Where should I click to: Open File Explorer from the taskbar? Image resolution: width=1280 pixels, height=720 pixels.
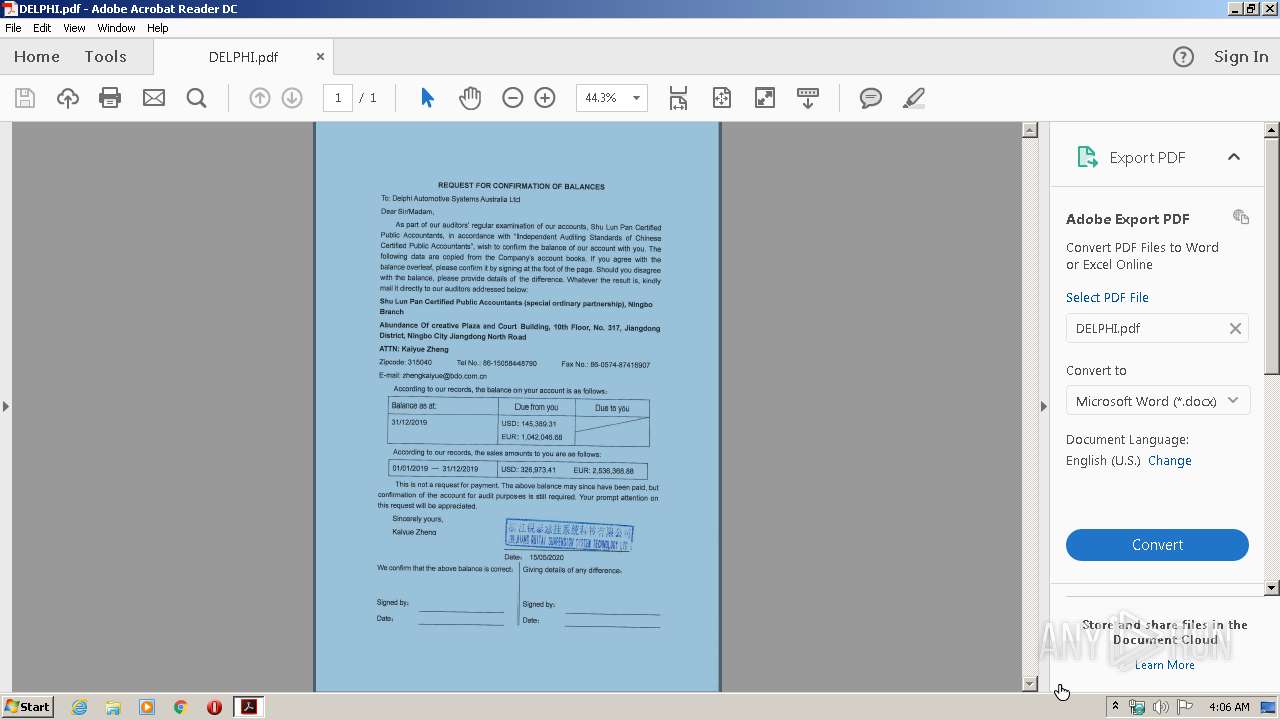[113, 707]
